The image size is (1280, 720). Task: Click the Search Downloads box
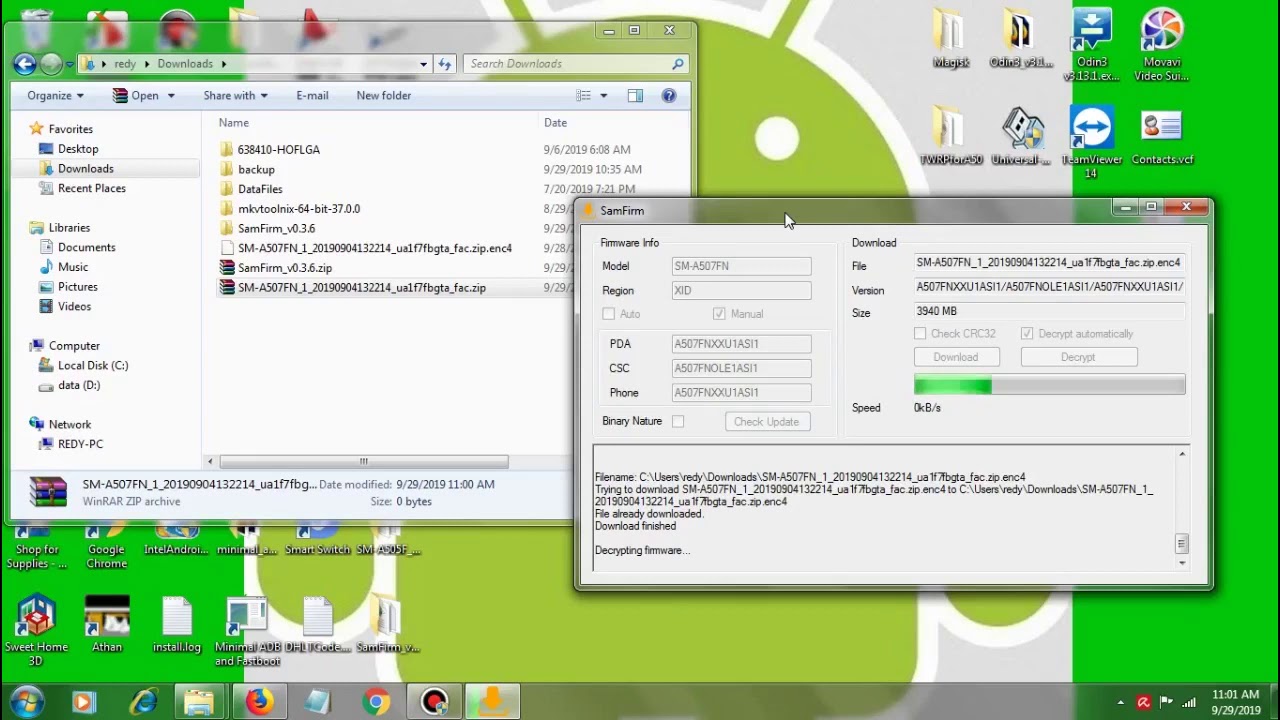pyautogui.click(x=576, y=64)
